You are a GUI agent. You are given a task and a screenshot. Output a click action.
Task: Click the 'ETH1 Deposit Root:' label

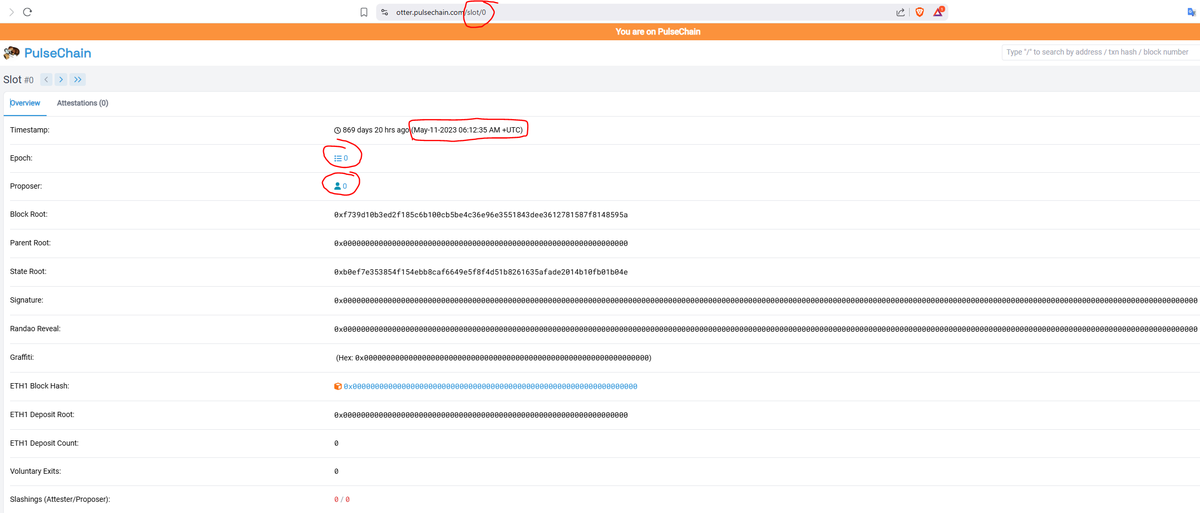(x=43, y=414)
